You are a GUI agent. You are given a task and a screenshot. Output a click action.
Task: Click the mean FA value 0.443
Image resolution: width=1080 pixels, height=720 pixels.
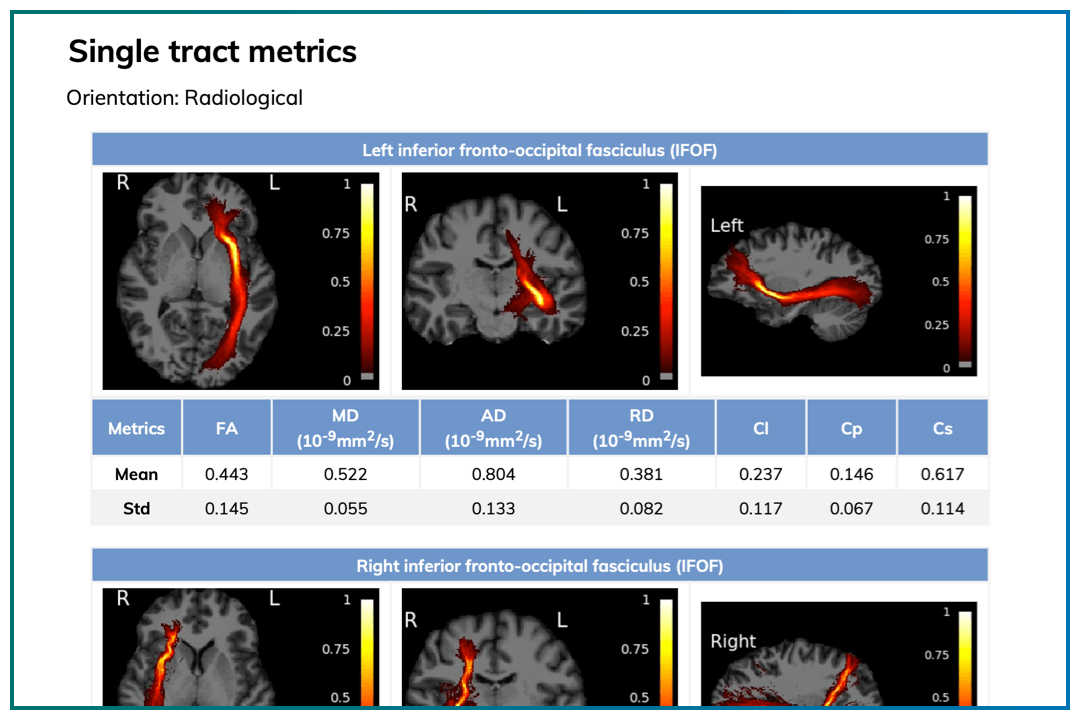(x=227, y=474)
